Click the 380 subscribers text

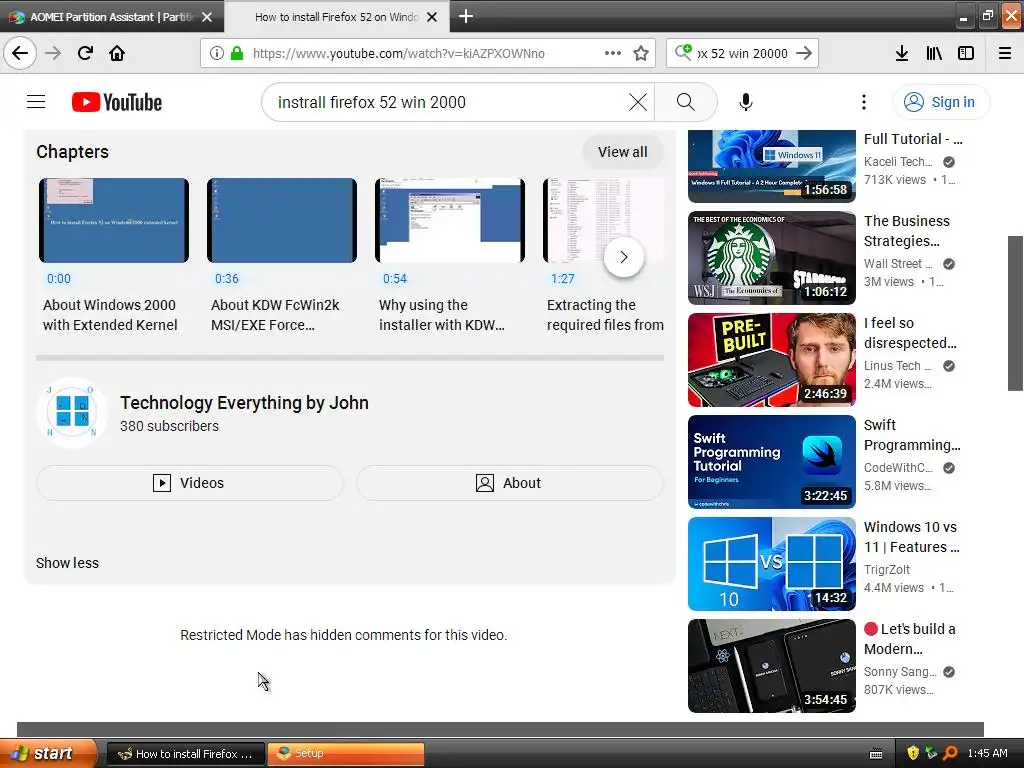click(169, 426)
